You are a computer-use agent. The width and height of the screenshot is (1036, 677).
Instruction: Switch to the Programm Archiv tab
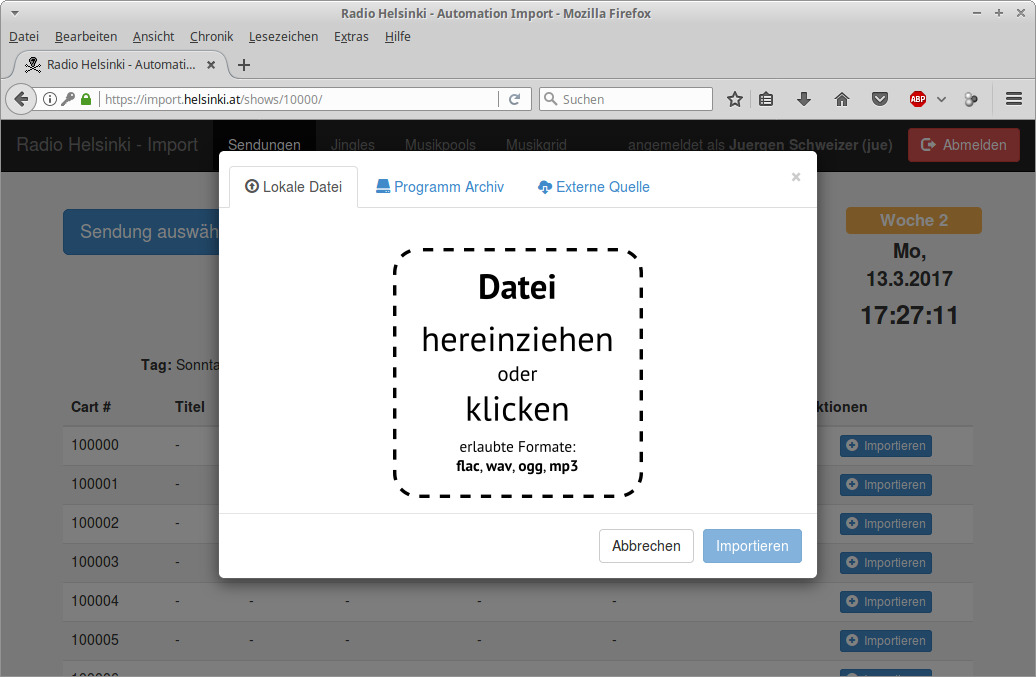[440, 187]
